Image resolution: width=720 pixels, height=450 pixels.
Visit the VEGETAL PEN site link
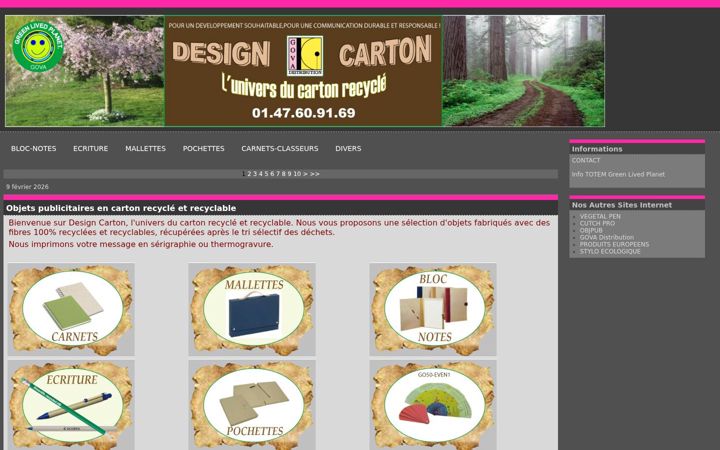coord(600,216)
